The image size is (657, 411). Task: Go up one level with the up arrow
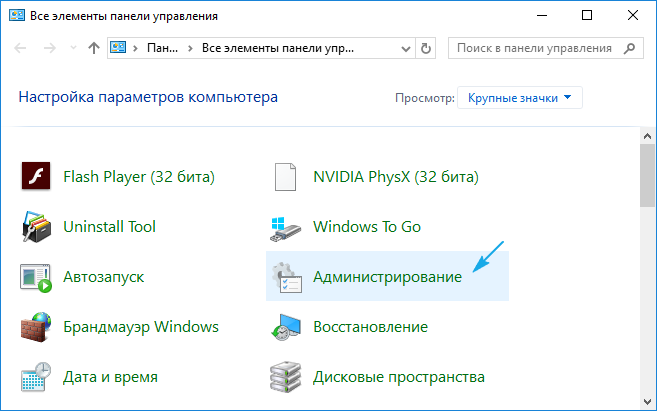93,48
